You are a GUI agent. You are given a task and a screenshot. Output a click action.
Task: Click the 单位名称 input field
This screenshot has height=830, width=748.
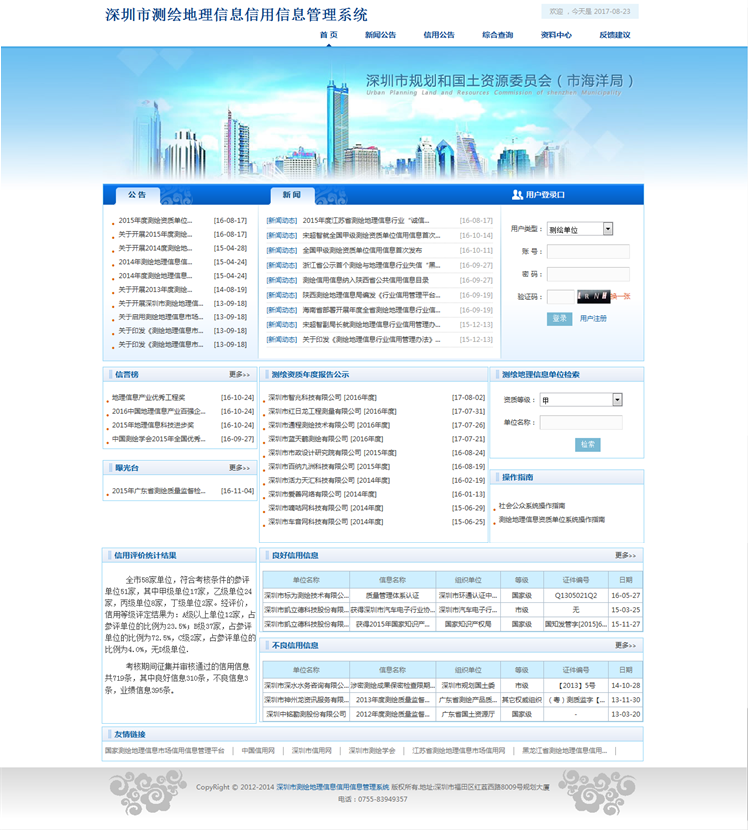click(581, 422)
